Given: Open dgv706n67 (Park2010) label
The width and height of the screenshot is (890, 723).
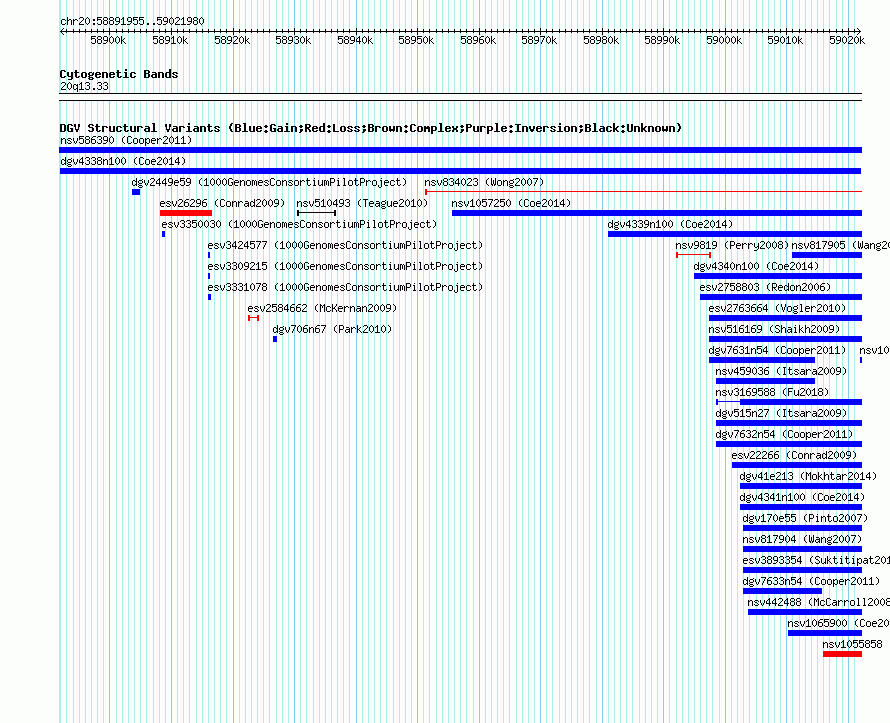Looking at the screenshot, I should (x=332, y=329).
